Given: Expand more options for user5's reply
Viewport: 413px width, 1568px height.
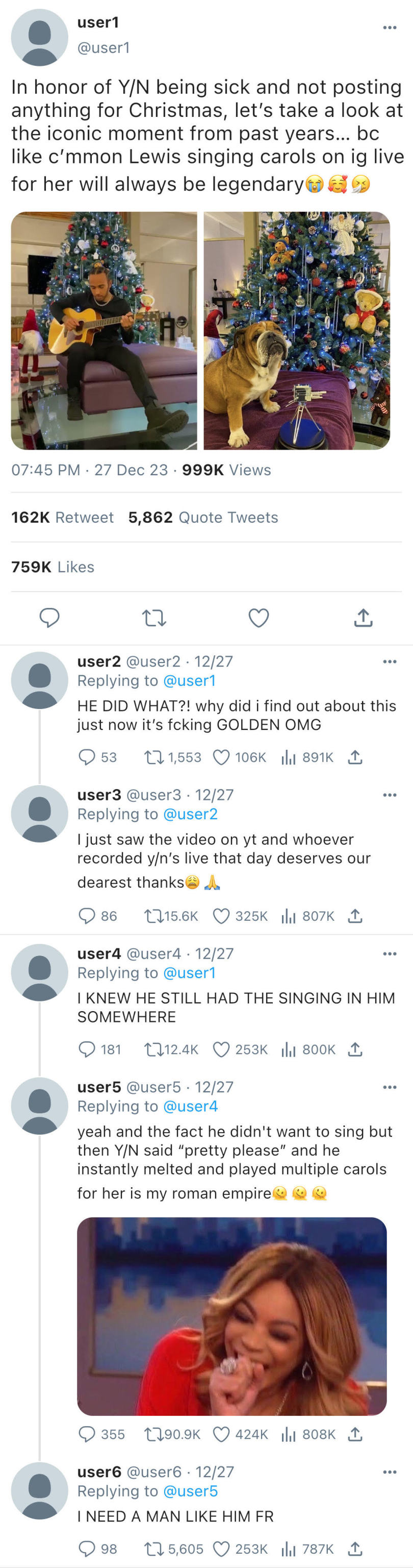Looking at the screenshot, I should pos(389,1087).
